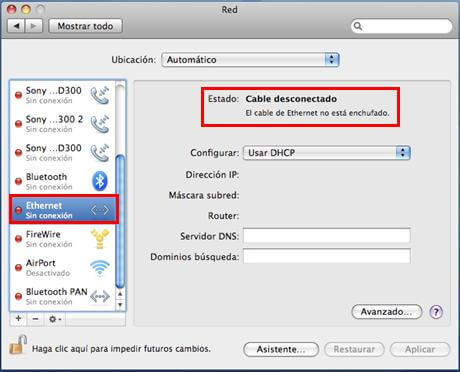Click the Bluetooth PAN arrows icon
This screenshot has width=460, height=372.
tap(100, 296)
